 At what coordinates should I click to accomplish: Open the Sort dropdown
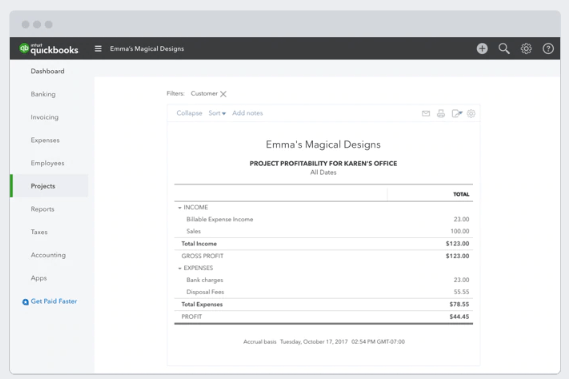coord(217,113)
